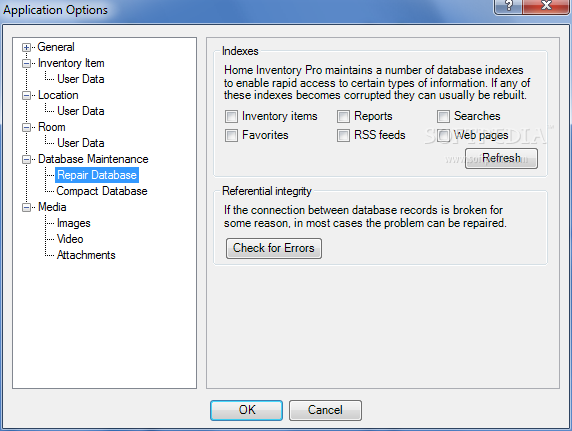Click the Check for Errors button
The height and width of the screenshot is (431, 572).
(274, 248)
